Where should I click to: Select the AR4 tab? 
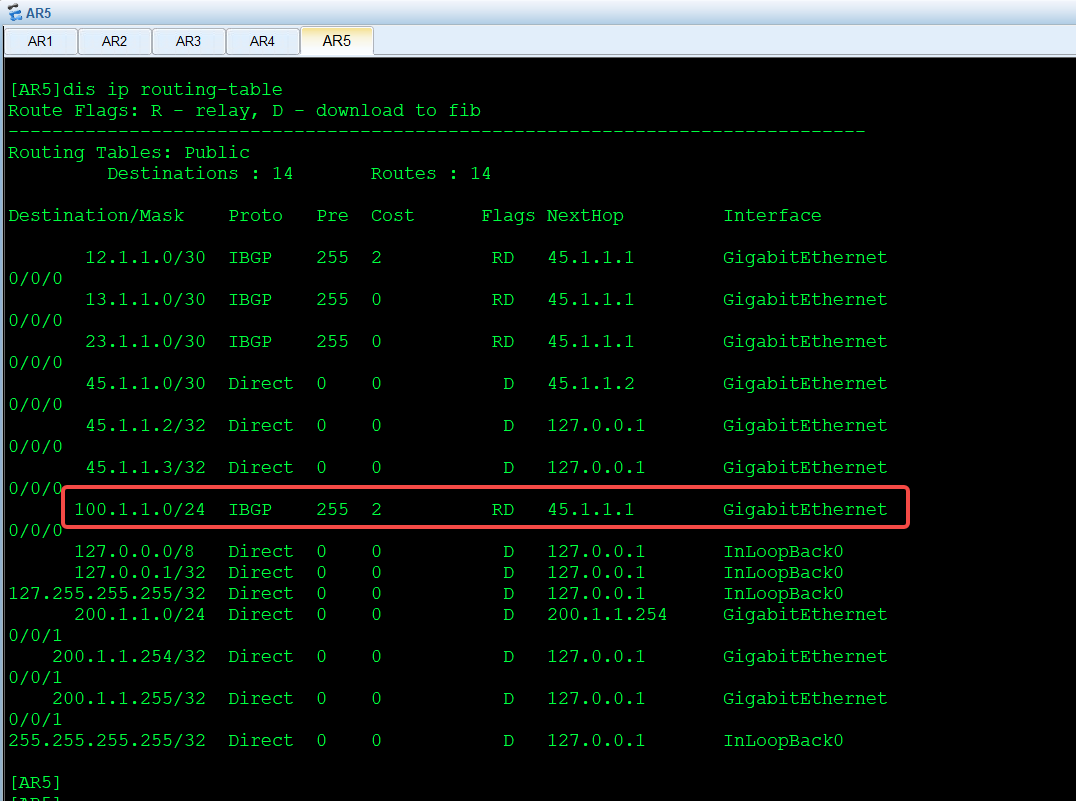262,41
